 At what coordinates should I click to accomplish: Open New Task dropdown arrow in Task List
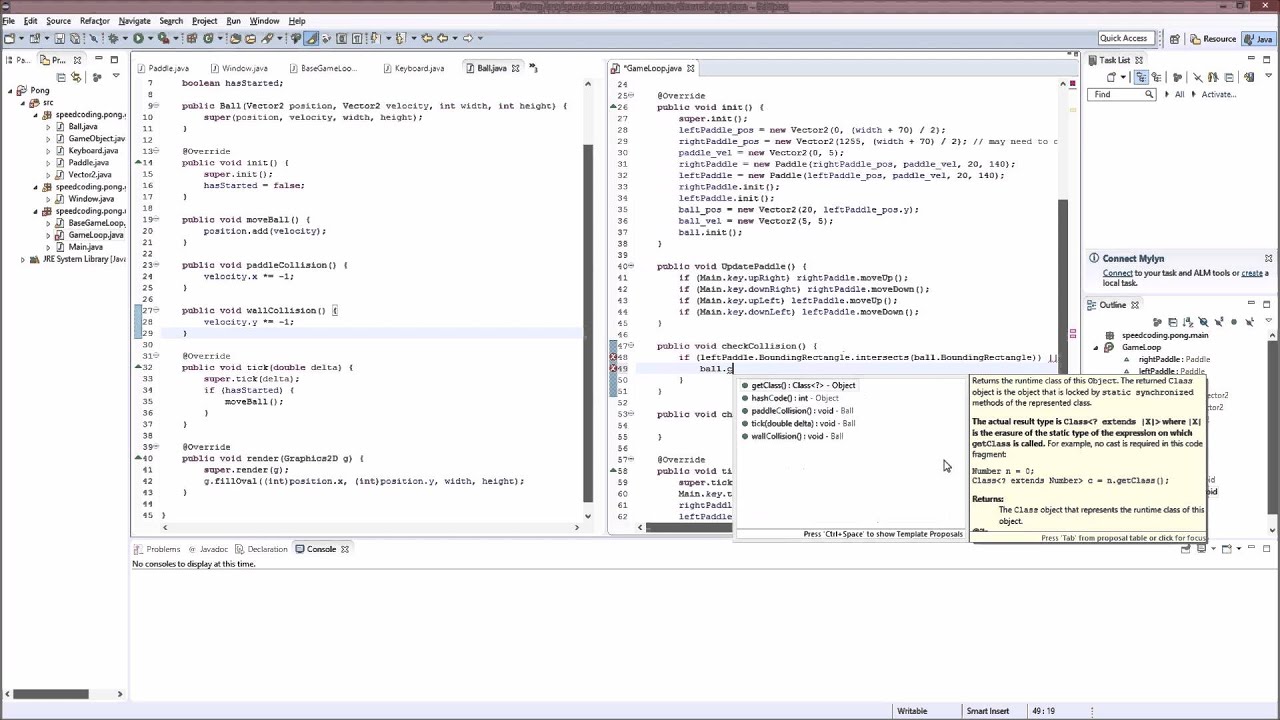[1123, 77]
